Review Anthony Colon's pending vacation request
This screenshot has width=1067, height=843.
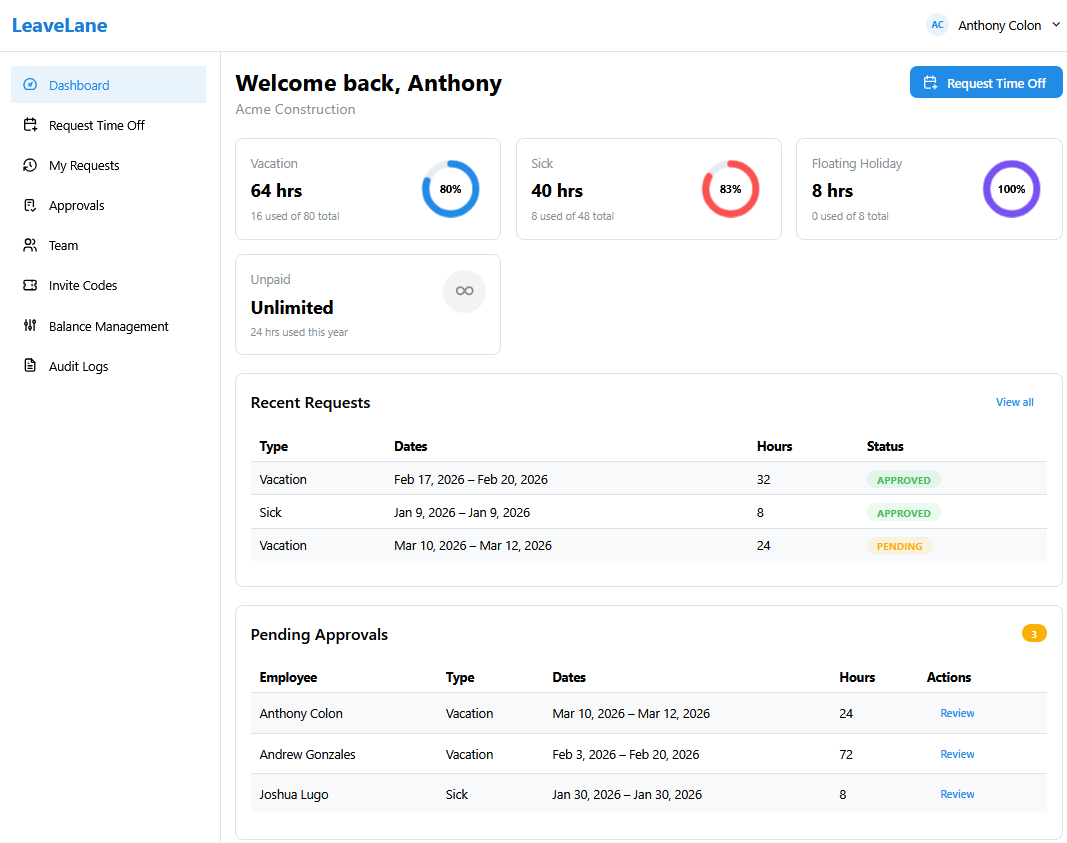point(957,713)
